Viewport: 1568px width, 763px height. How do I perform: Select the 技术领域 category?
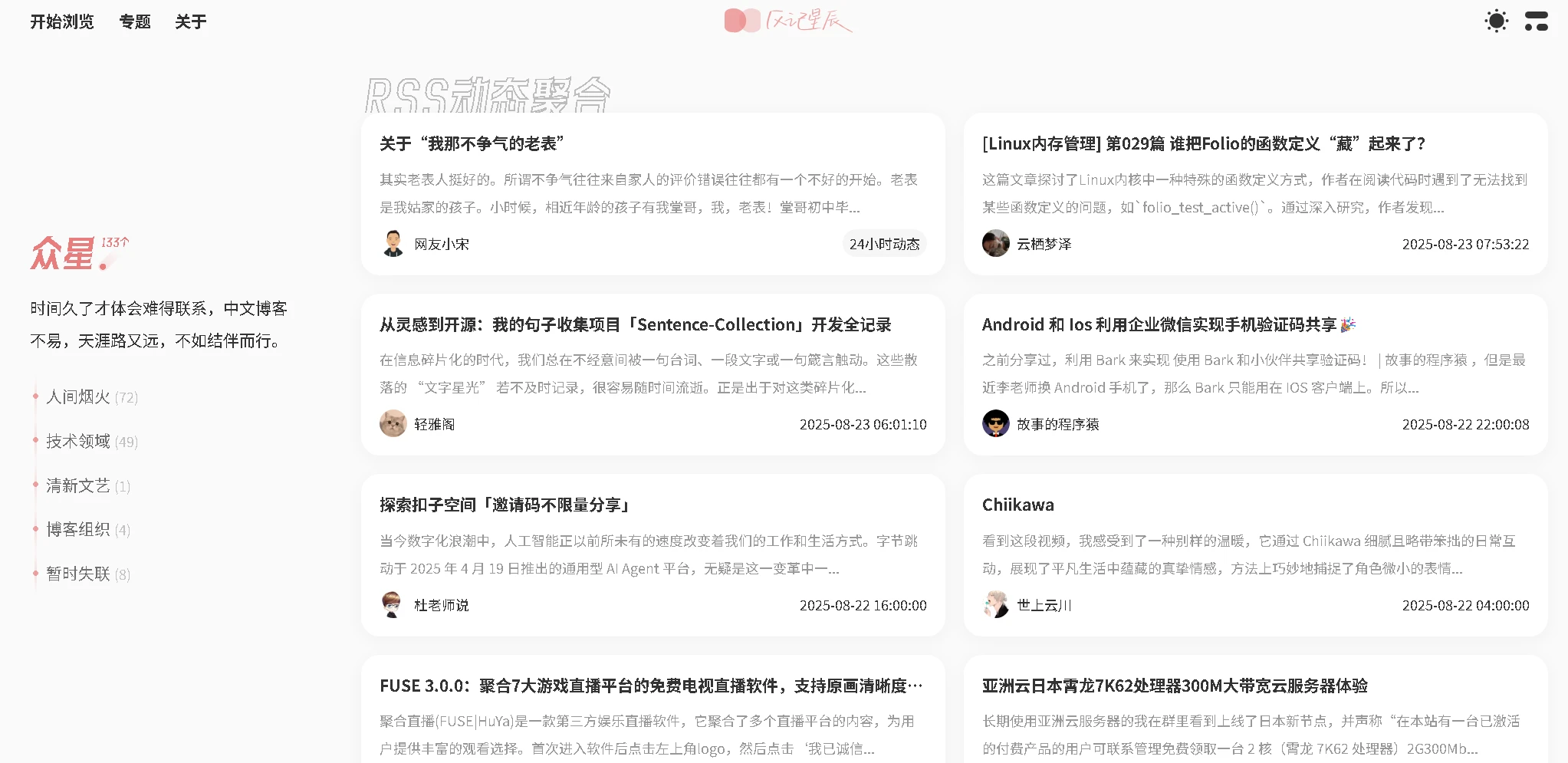78,442
